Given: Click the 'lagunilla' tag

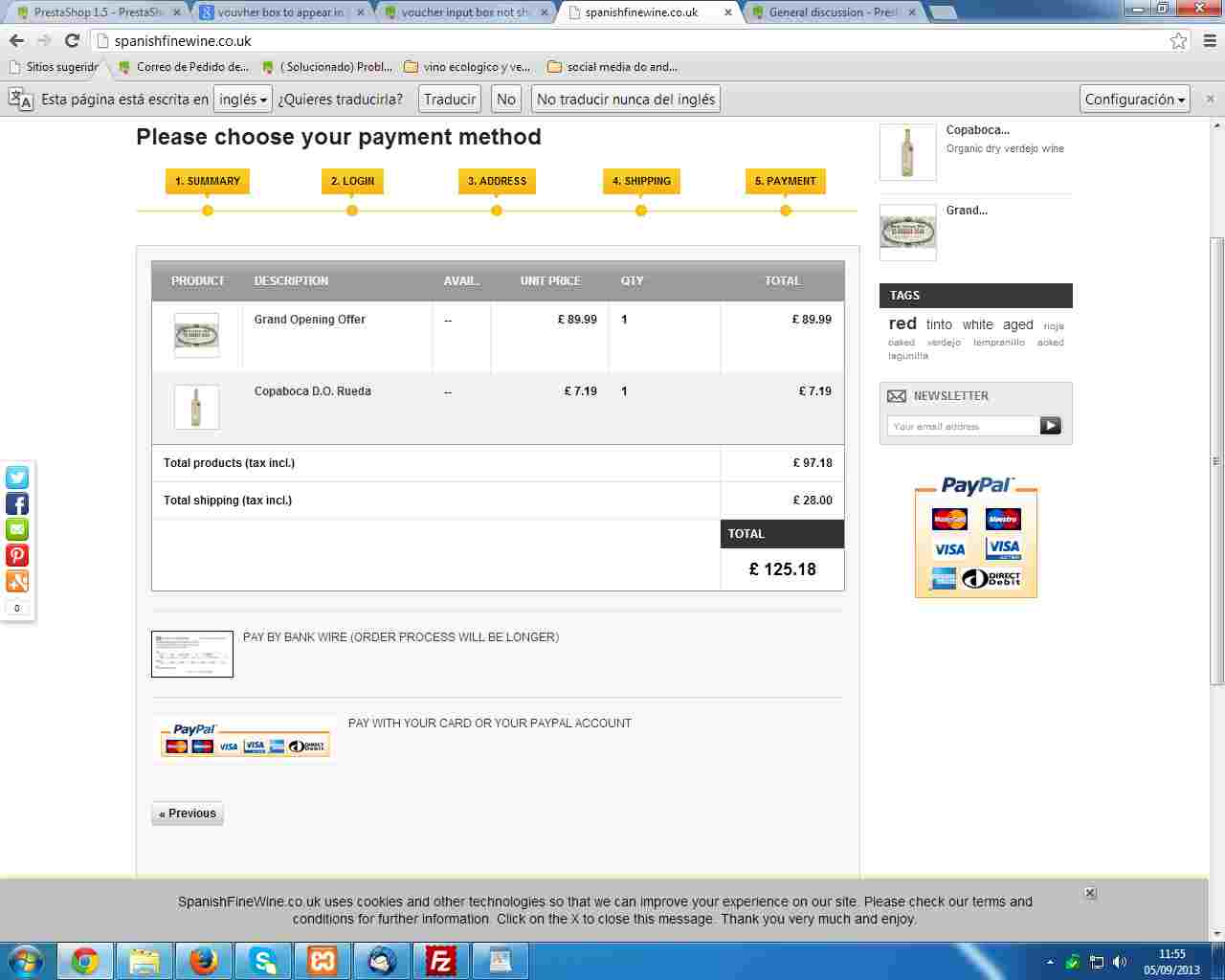Looking at the screenshot, I should tap(908, 356).
